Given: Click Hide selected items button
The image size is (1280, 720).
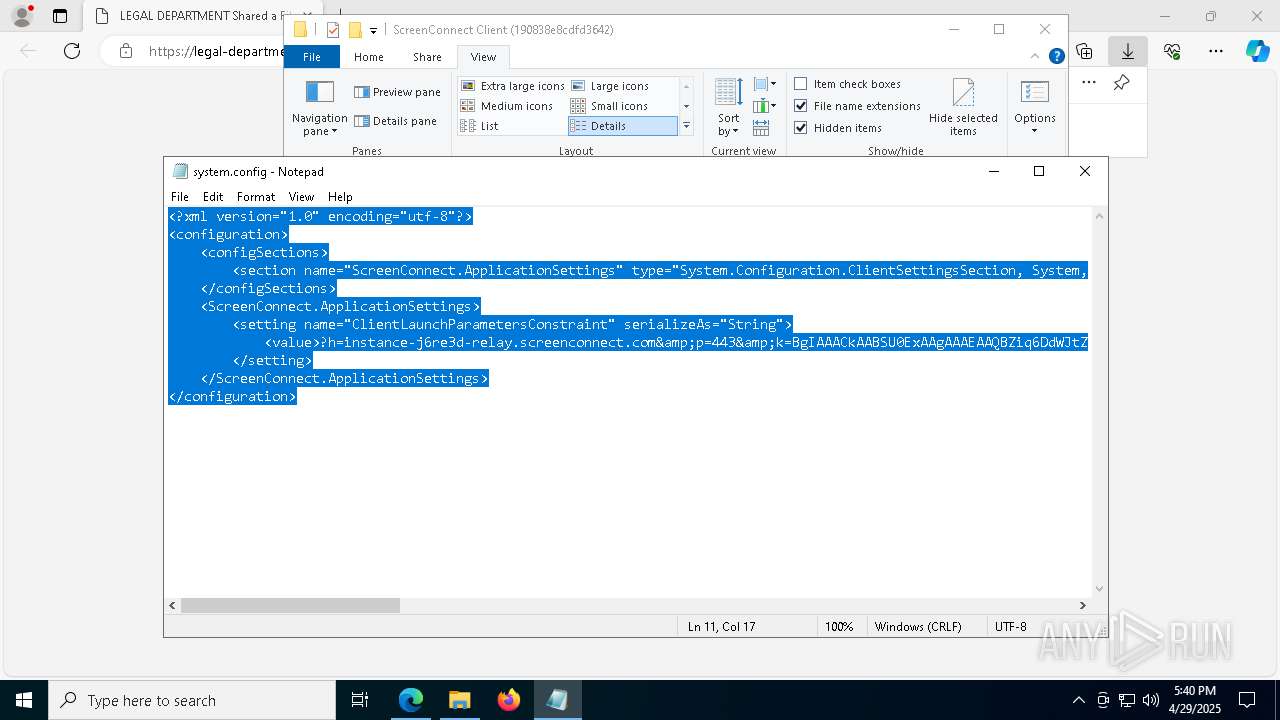Looking at the screenshot, I should click(x=963, y=108).
